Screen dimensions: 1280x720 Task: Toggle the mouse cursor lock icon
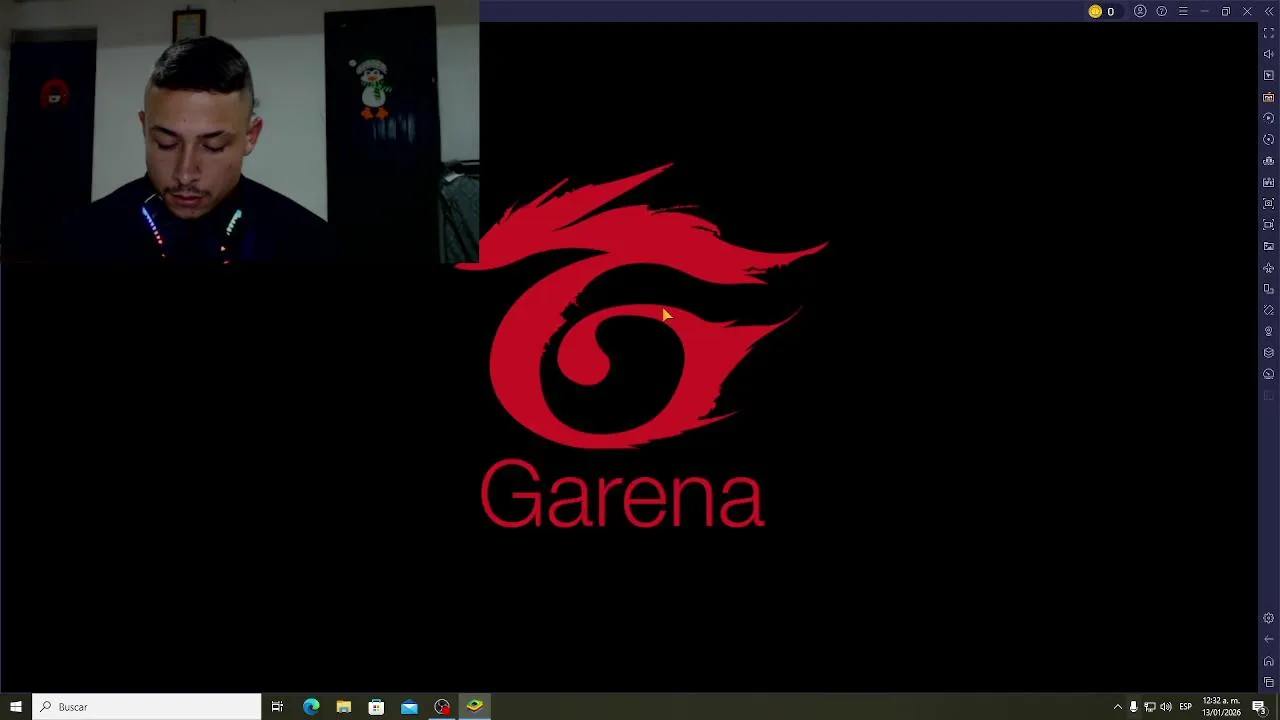coord(1269,76)
